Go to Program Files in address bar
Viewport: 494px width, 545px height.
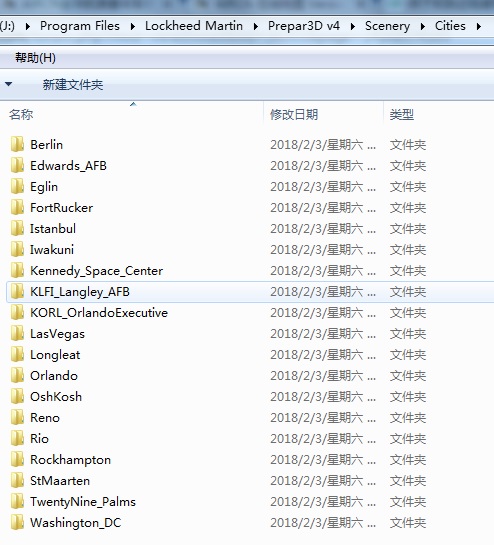[x=80, y=26]
